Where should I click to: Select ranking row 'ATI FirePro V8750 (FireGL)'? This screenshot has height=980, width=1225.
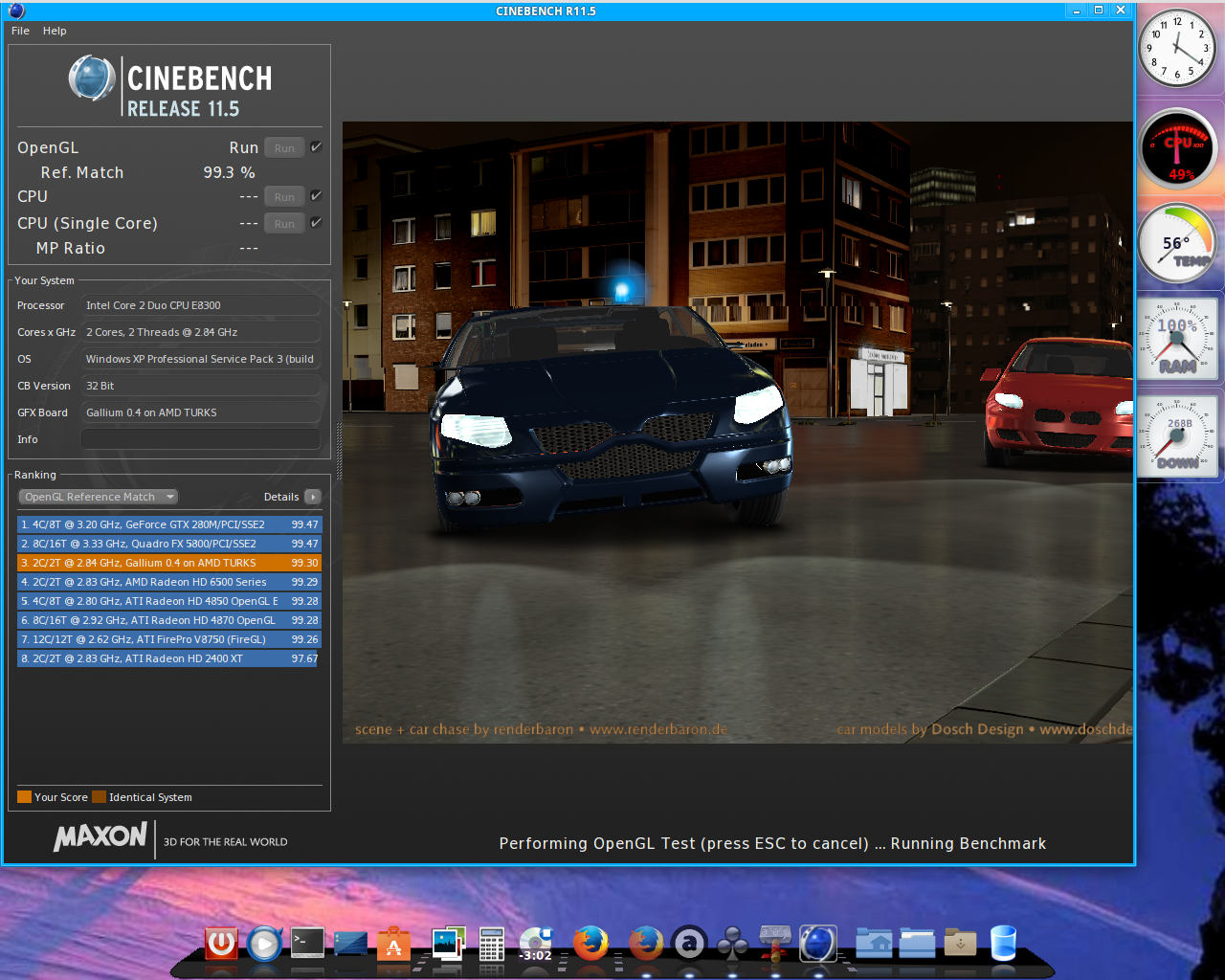click(169, 639)
